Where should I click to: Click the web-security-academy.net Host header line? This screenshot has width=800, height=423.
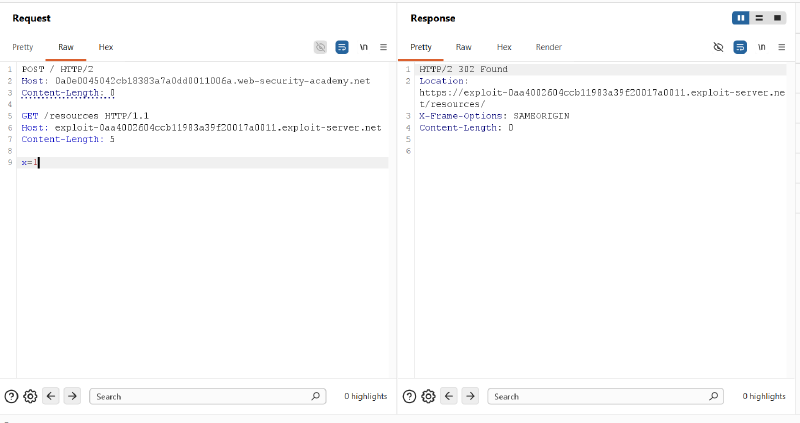(x=196, y=81)
